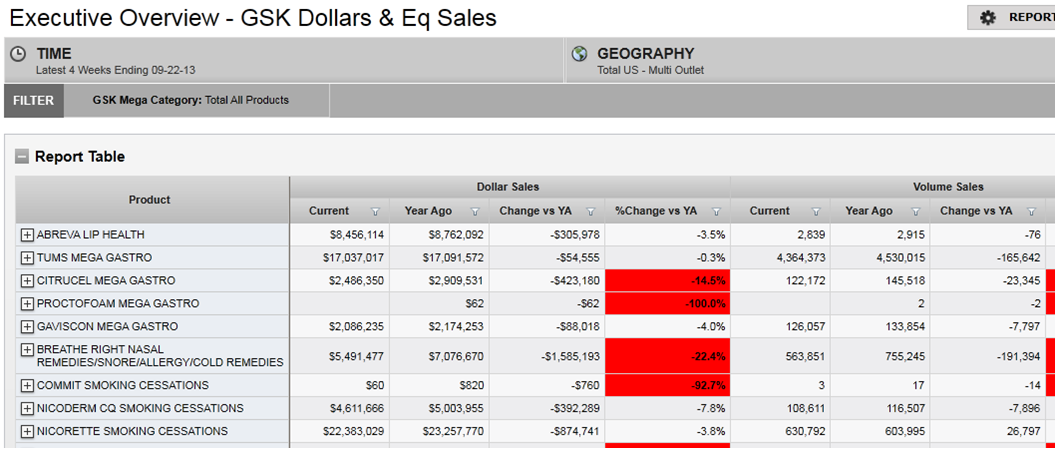Click the clock icon beside TIME
1056x449 pixels.
coord(18,54)
